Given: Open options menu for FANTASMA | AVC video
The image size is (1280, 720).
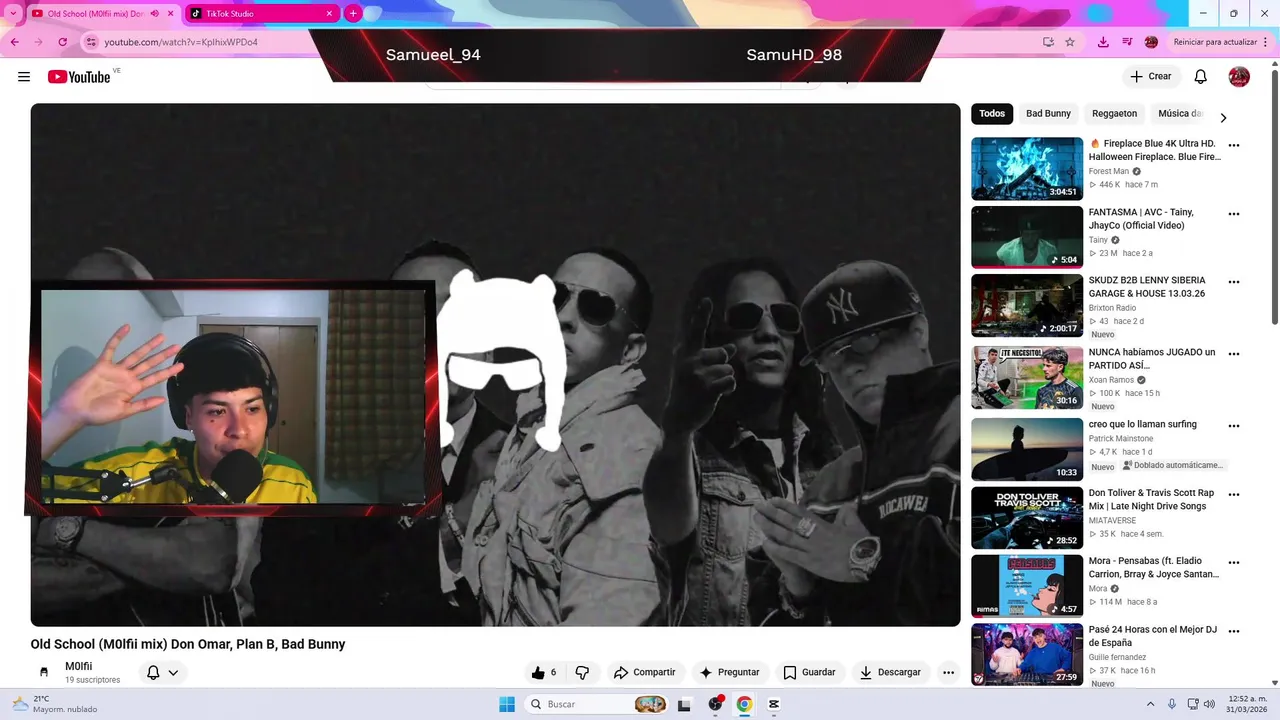Looking at the screenshot, I should coord(1233,214).
